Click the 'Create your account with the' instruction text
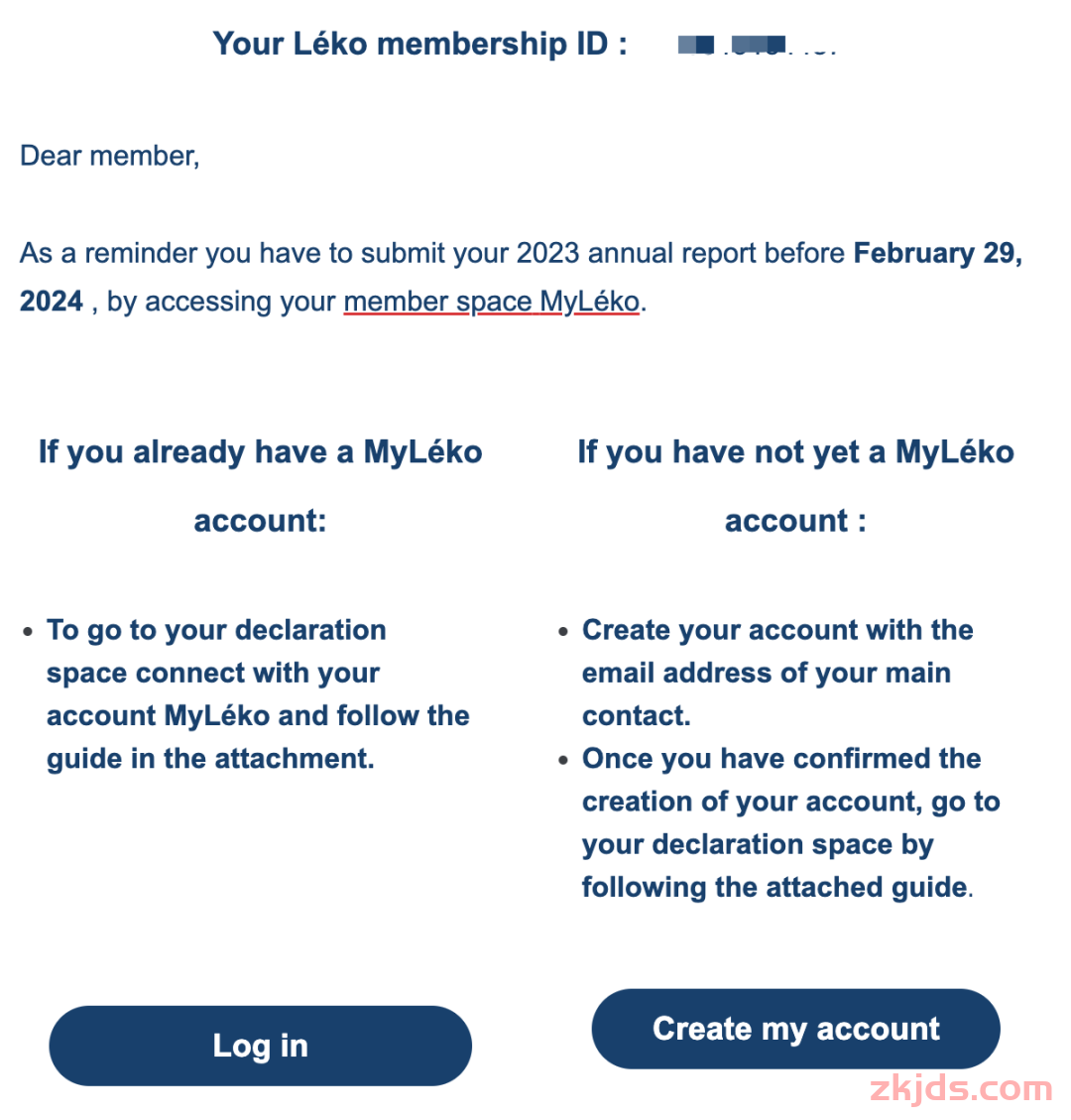The height and width of the screenshot is (1120, 1071). 777,631
